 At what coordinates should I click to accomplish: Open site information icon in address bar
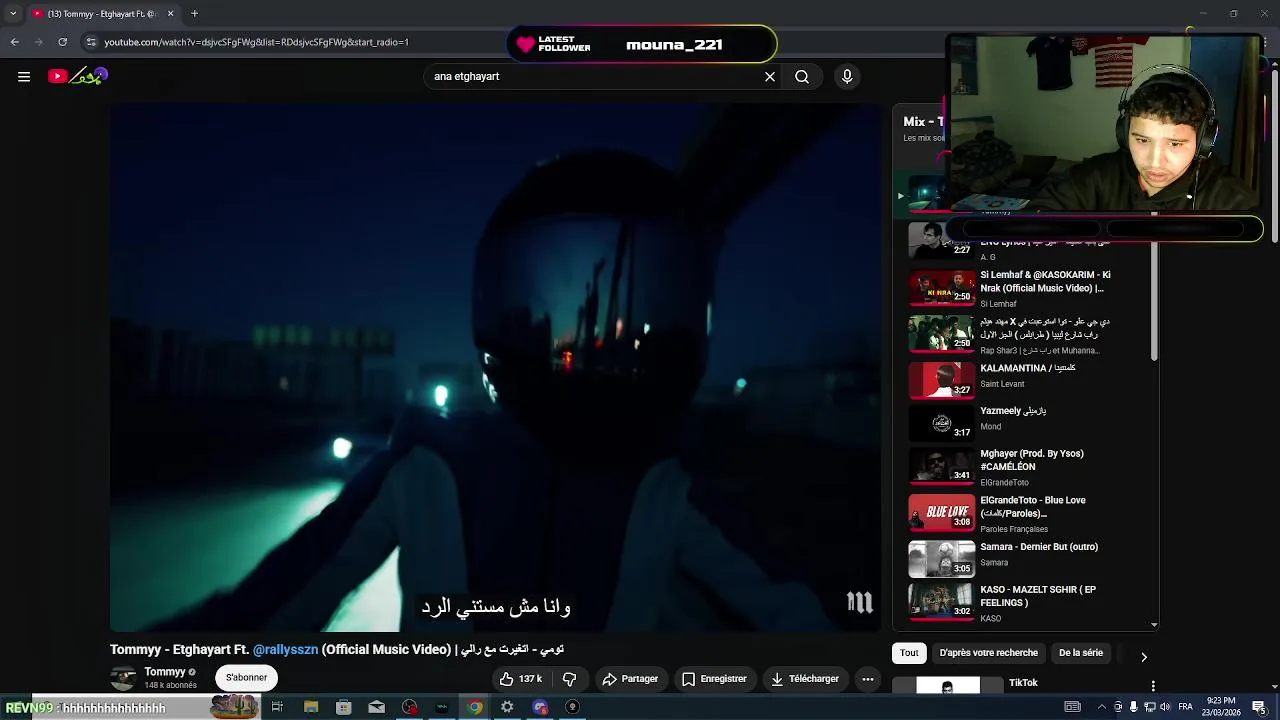pos(91,42)
